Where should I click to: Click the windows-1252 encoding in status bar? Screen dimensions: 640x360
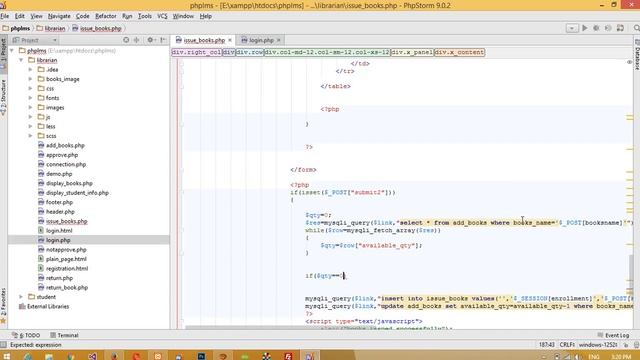[598, 345]
